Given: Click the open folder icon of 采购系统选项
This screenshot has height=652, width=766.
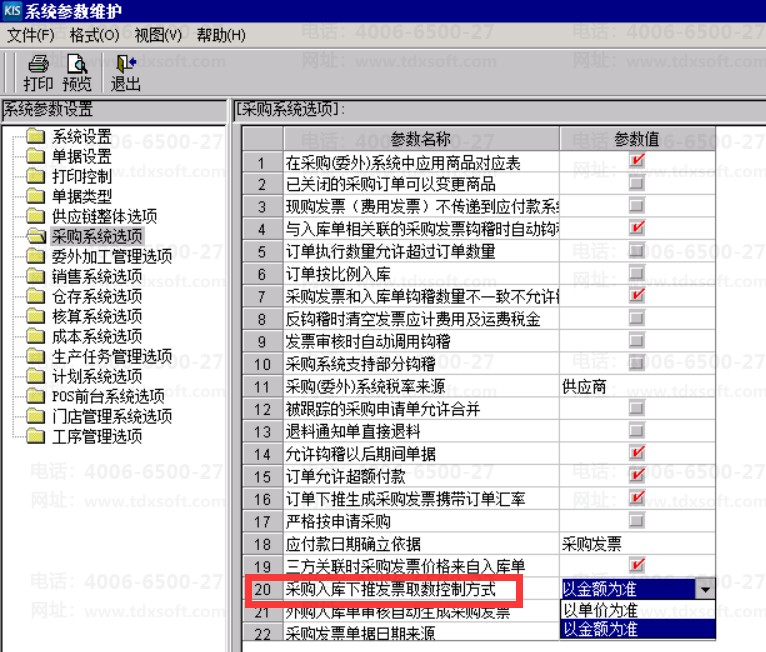Looking at the screenshot, I should [x=36, y=236].
